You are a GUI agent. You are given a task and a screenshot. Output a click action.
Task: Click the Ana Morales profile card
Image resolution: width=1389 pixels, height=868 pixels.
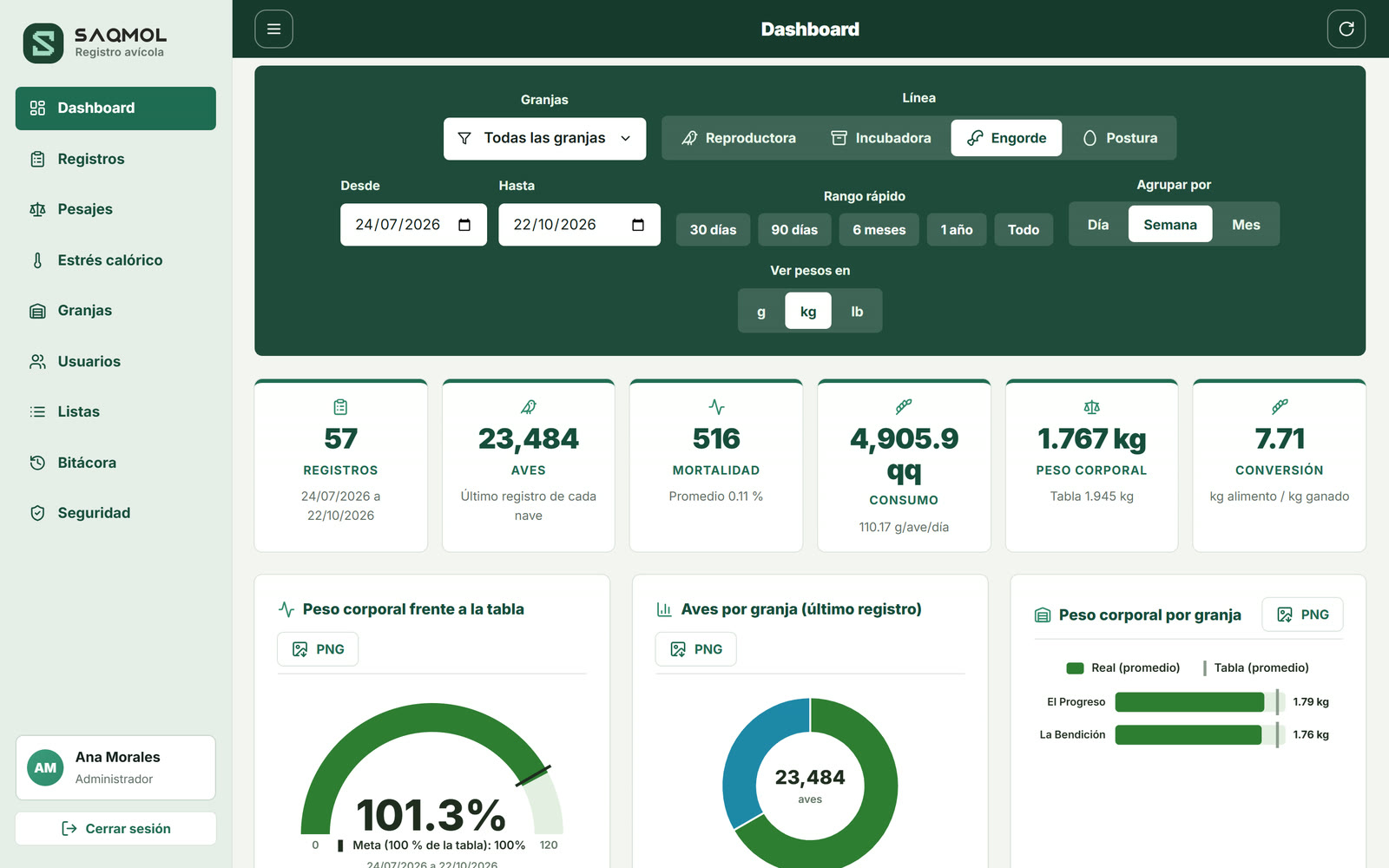(115, 767)
